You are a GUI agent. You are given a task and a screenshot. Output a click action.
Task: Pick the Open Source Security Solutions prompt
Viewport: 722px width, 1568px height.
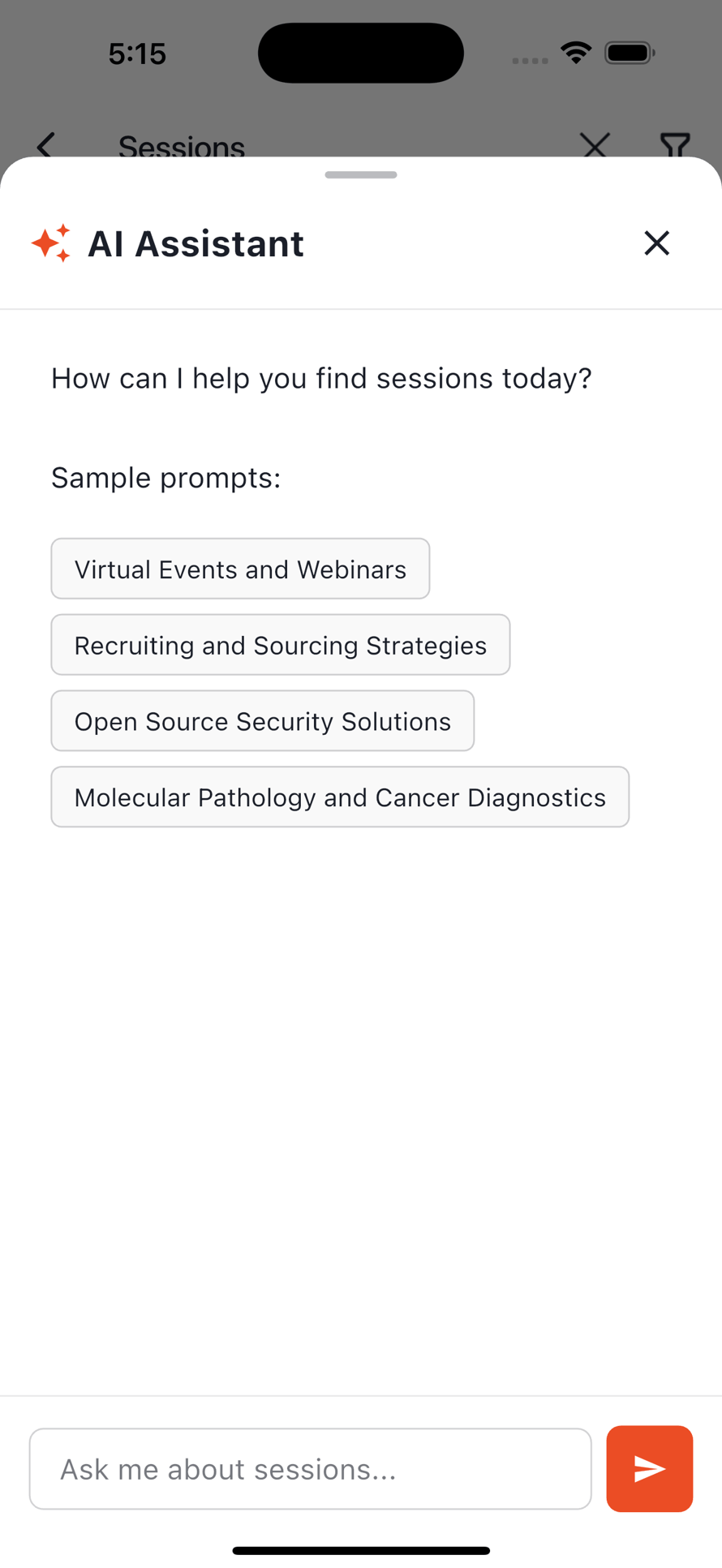point(262,721)
